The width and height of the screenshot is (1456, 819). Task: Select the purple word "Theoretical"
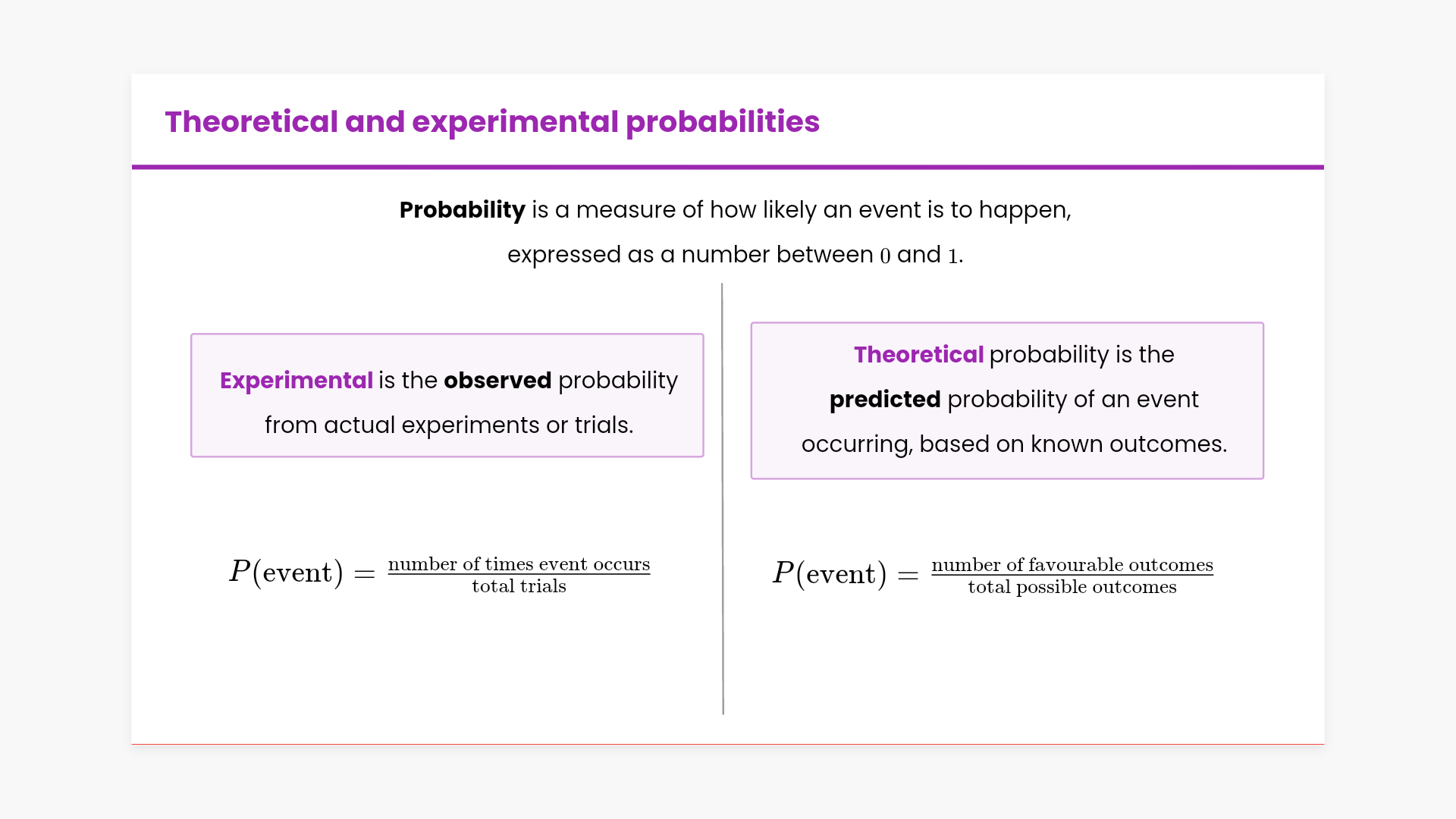[918, 355]
